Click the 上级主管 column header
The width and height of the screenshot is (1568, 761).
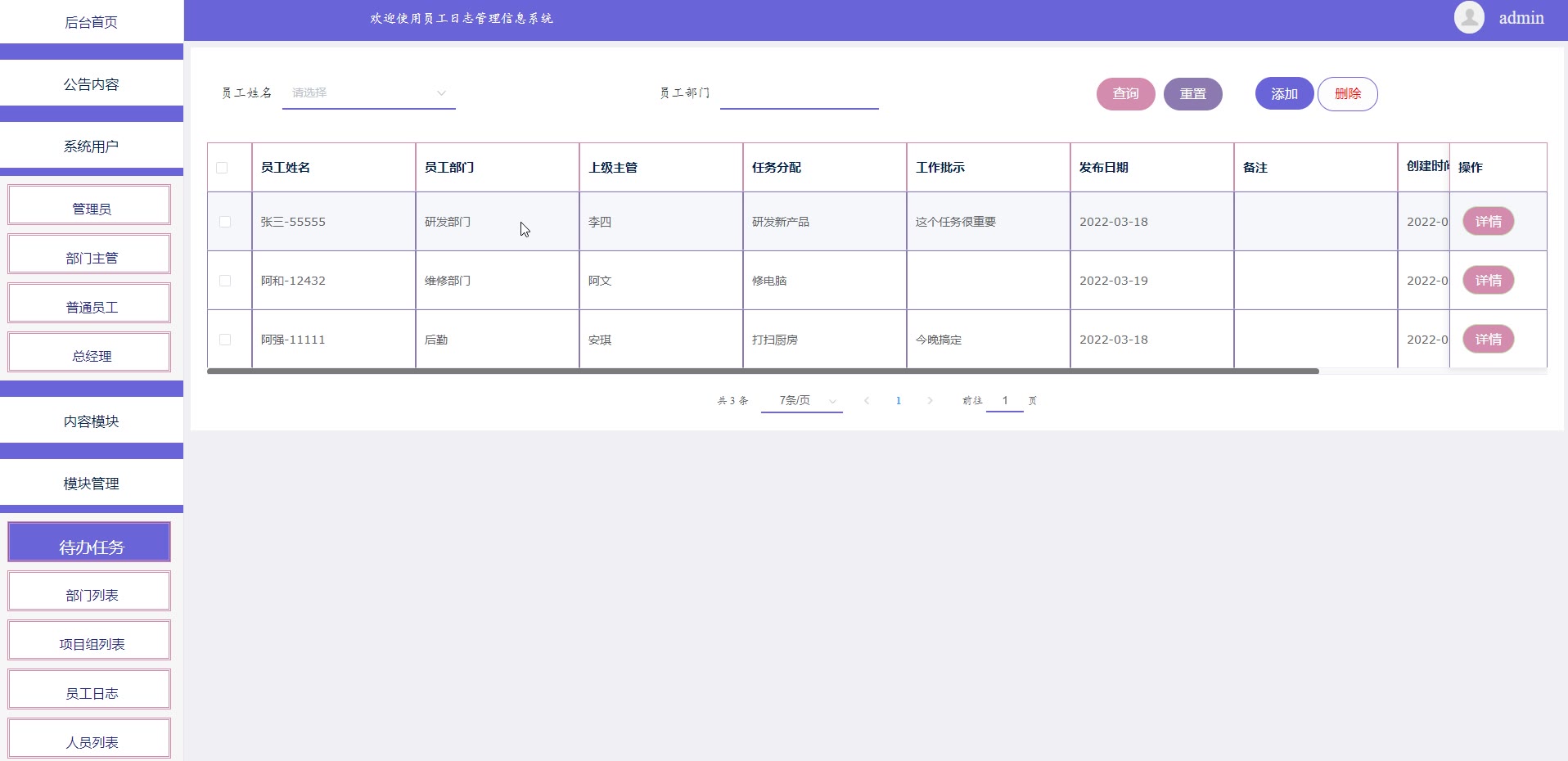[x=661, y=168]
